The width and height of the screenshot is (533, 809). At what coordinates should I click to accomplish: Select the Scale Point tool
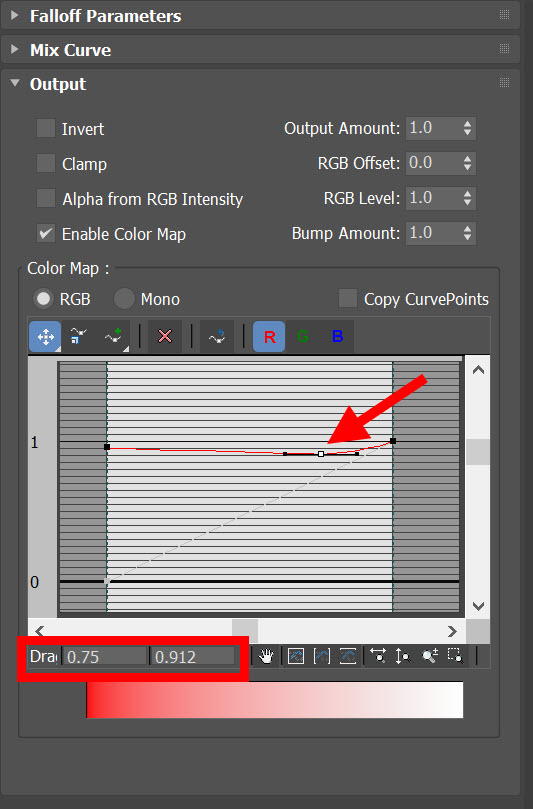78,336
